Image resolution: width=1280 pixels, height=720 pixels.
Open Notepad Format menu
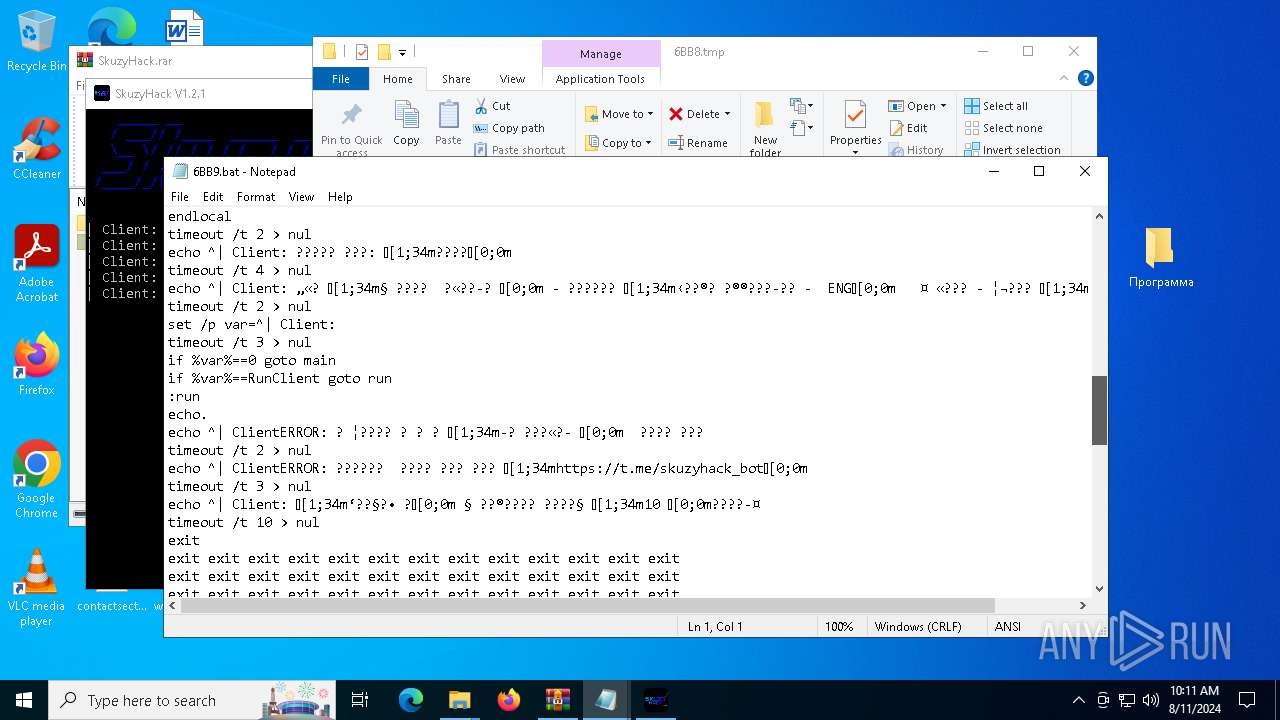(x=256, y=197)
